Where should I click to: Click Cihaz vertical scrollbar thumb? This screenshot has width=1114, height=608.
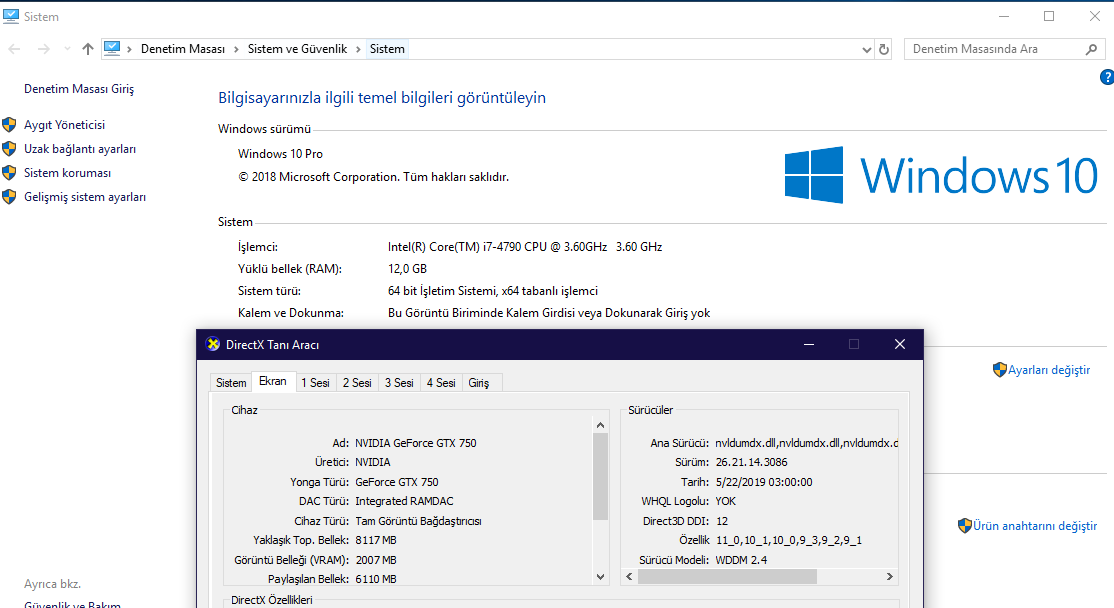(x=600, y=476)
